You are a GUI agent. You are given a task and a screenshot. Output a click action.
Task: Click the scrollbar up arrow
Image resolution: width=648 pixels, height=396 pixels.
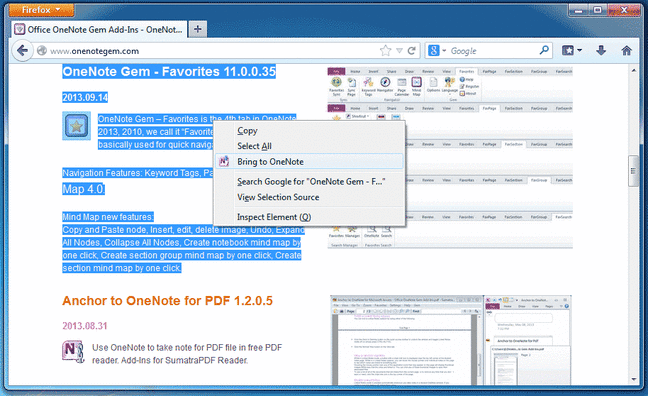pos(634,71)
